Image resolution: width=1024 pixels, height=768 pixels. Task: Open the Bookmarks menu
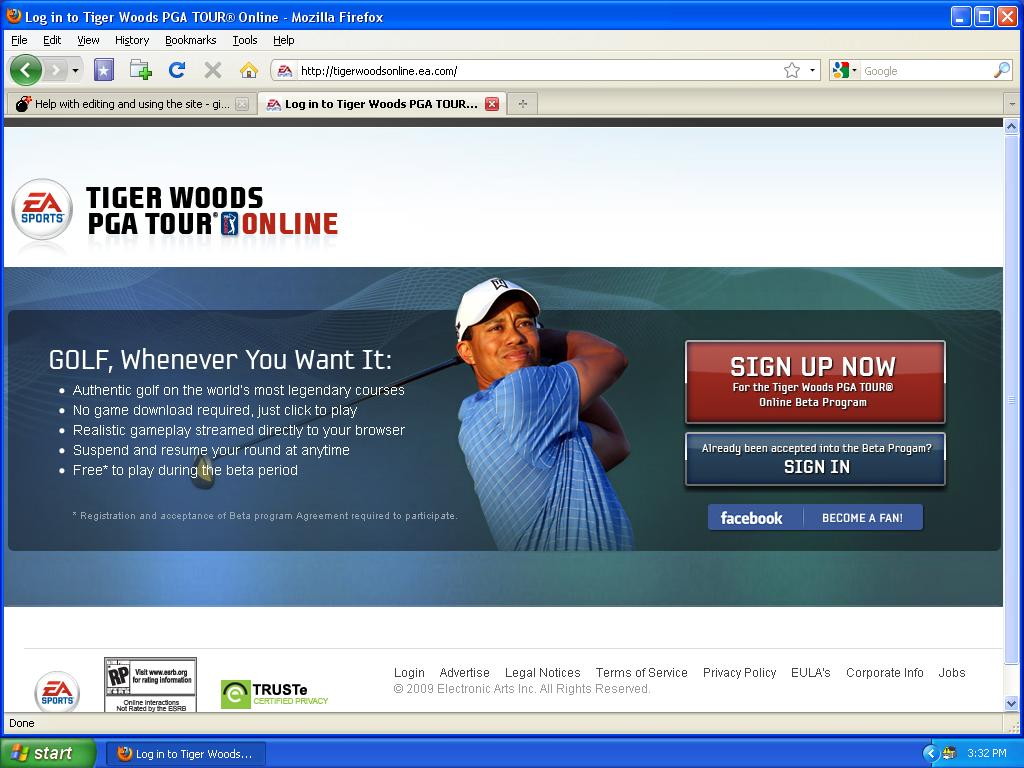tap(191, 40)
